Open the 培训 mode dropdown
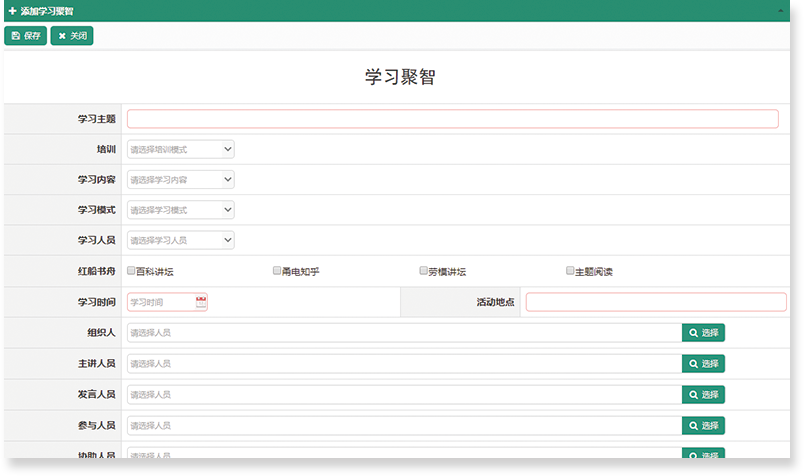804x476 pixels. (180, 150)
